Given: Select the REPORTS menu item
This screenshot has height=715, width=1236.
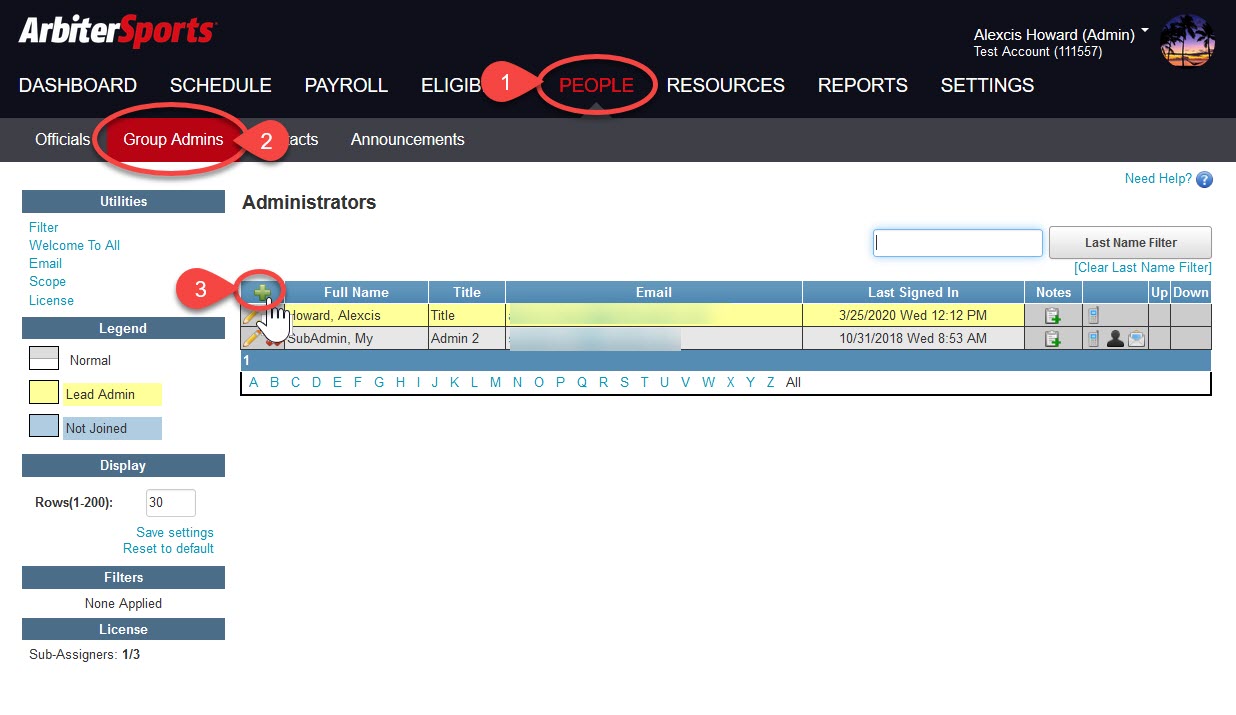Looking at the screenshot, I should pos(862,86).
